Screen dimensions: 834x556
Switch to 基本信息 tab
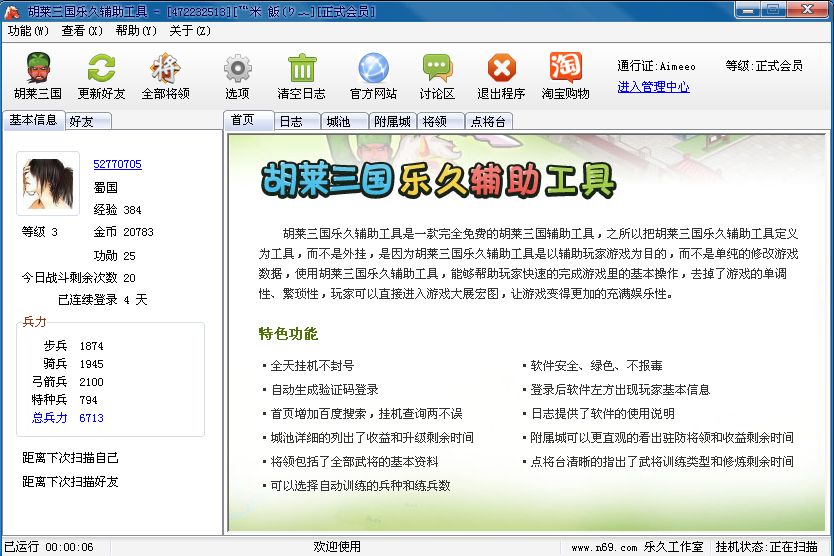coord(34,120)
